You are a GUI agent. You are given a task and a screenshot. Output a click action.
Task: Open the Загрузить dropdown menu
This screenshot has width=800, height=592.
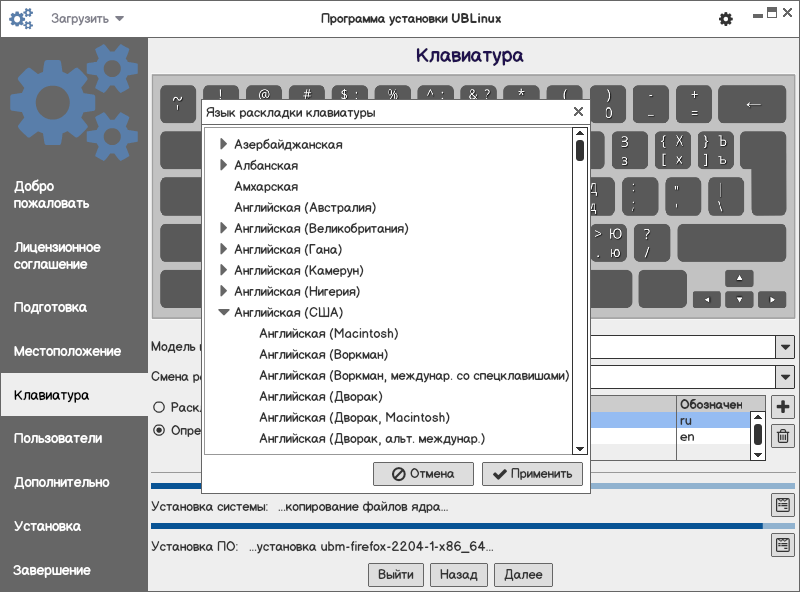(x=87, y=19)
